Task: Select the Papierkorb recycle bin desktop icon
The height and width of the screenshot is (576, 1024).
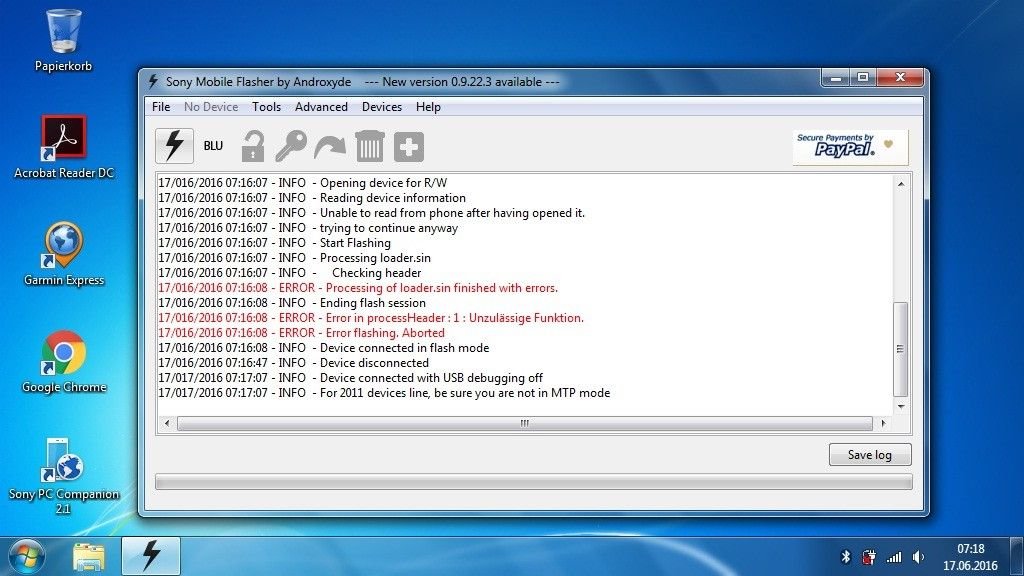Action: point(63,40)
